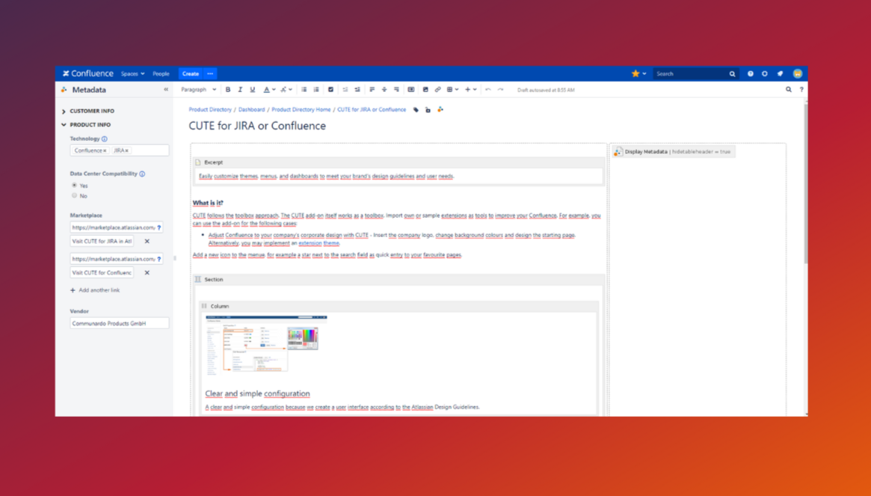
Task: Outdent the current text
Action: [345, 89]
